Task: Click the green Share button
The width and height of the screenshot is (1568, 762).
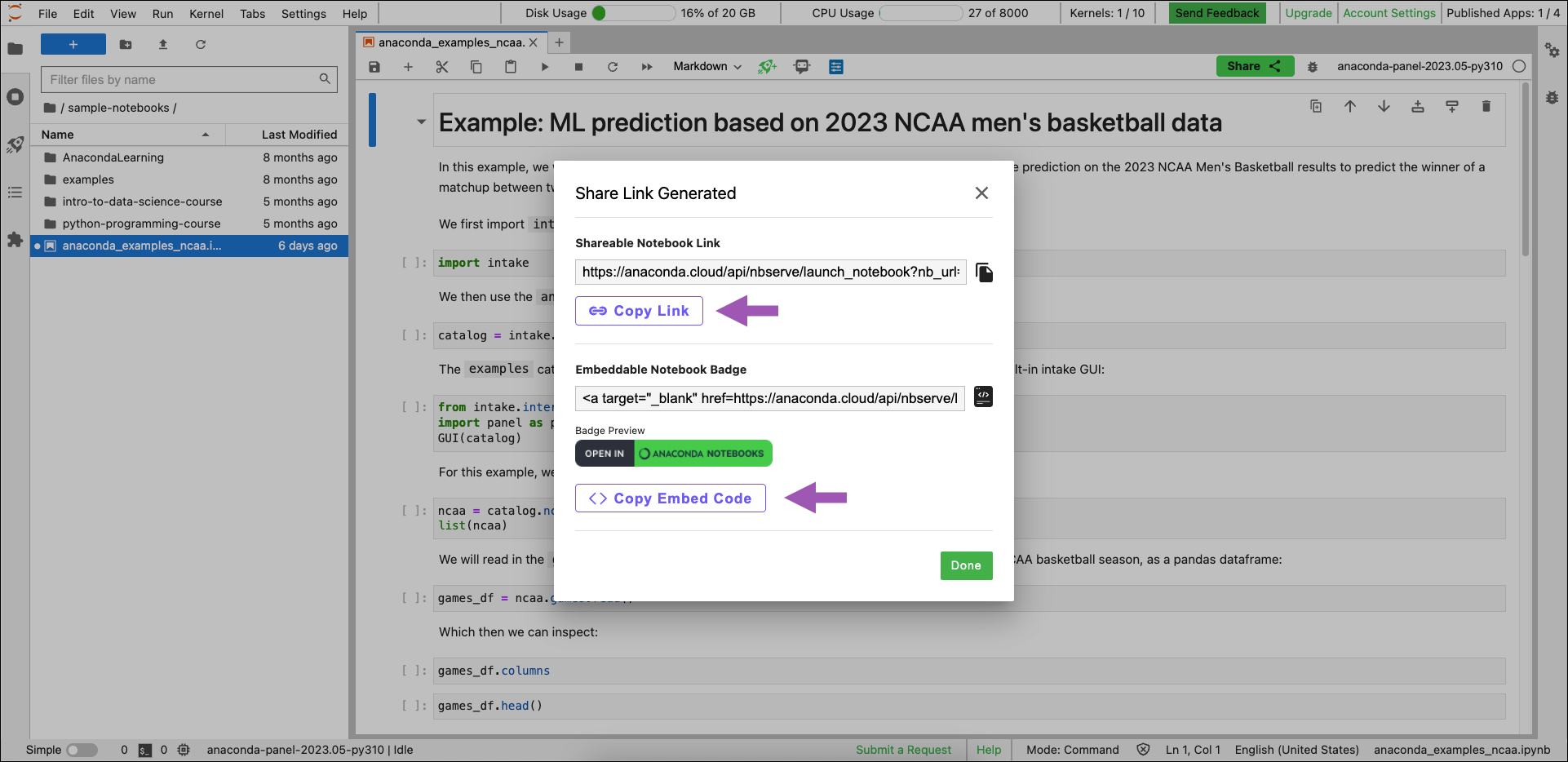Action: 1255,66
